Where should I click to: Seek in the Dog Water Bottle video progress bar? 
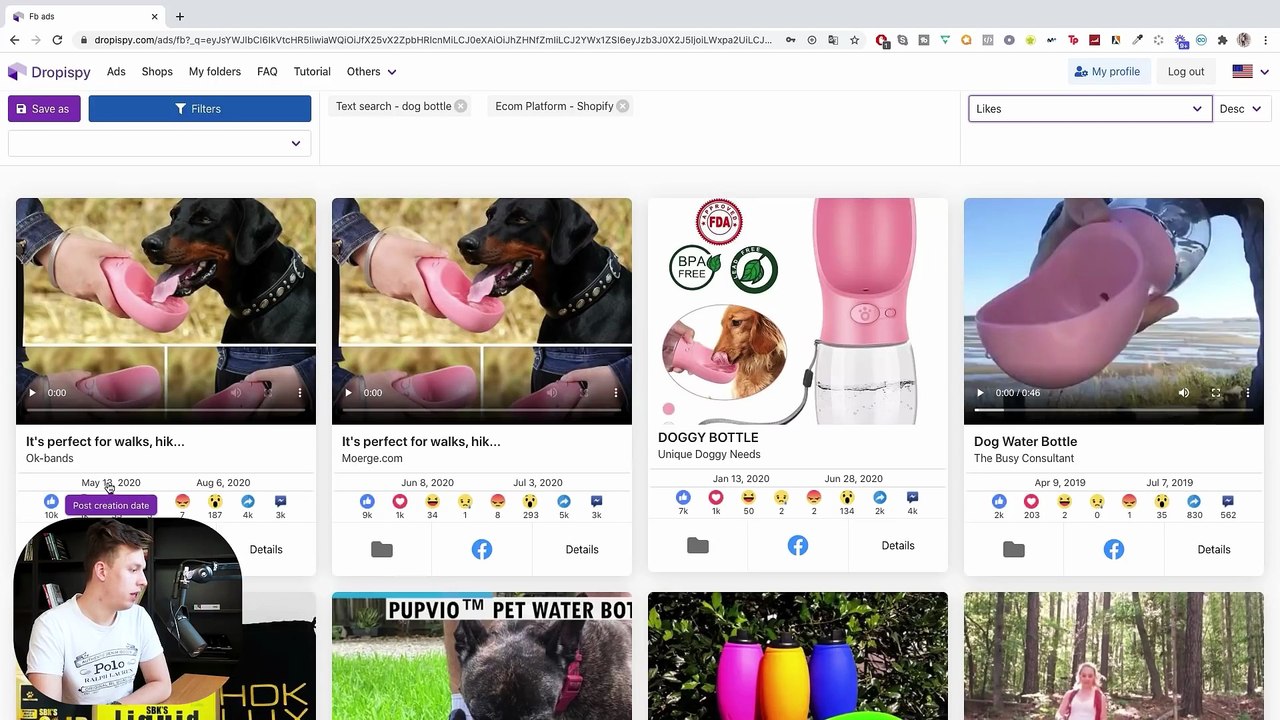point(1114,410)
